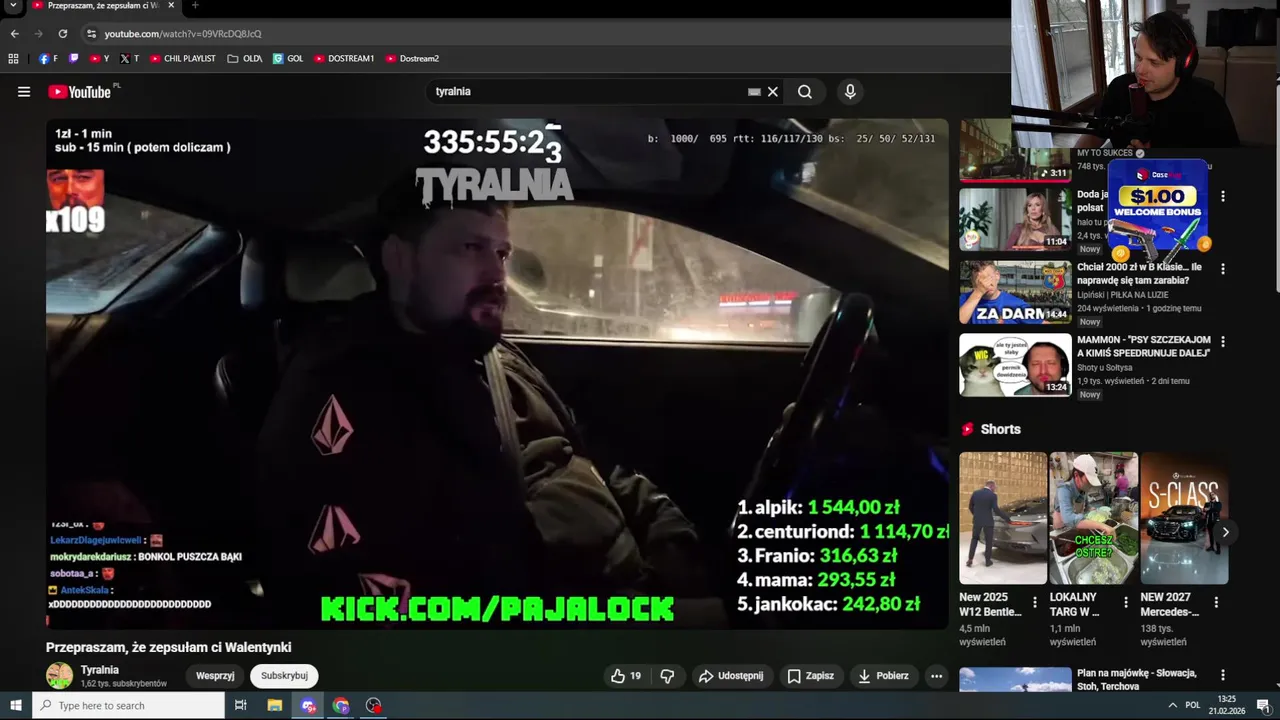Download the video with Pobierz
Screen dimensions: 1280x720
click(884, 676)
